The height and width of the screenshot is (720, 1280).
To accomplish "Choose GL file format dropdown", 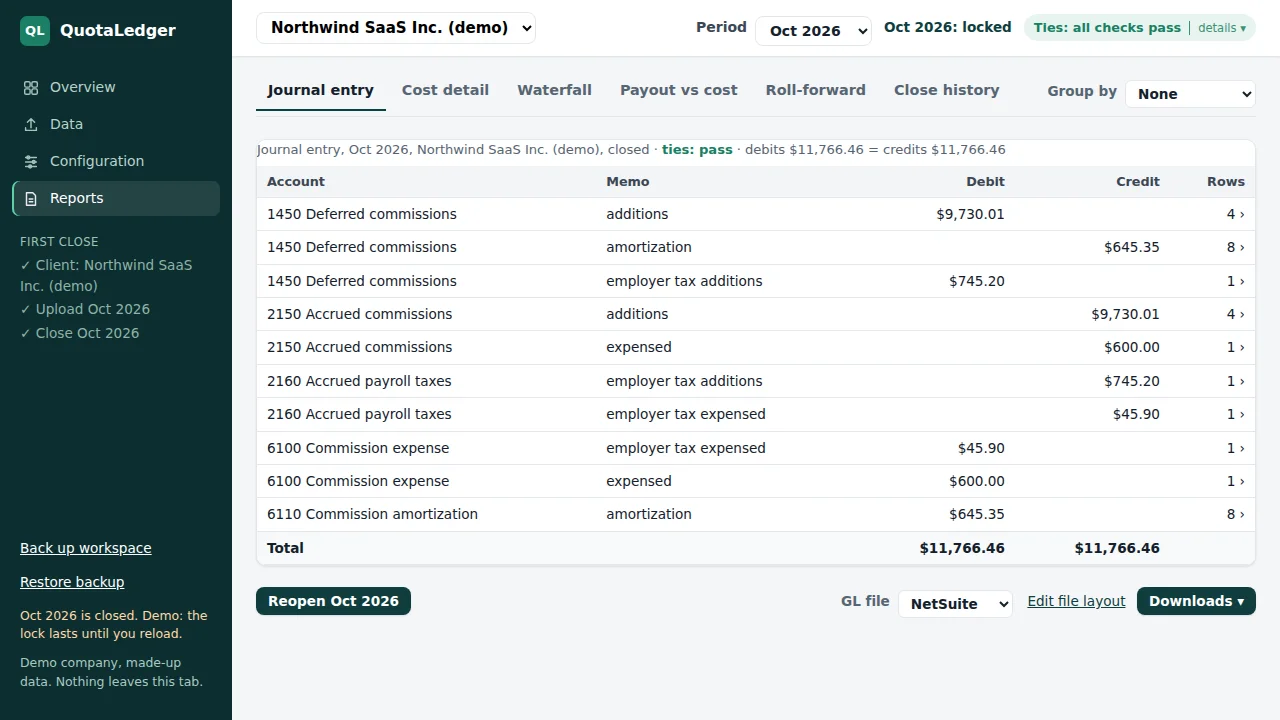I will pyautogui.click(x=955, y=604).
